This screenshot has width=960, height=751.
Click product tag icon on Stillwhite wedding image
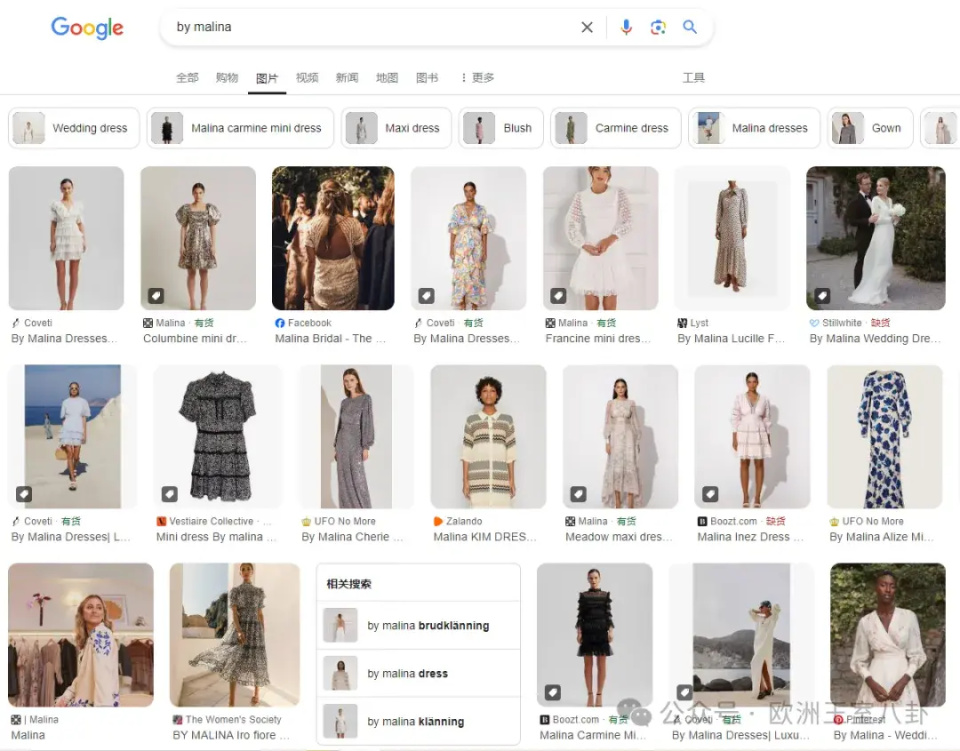(x=822, y=296)
